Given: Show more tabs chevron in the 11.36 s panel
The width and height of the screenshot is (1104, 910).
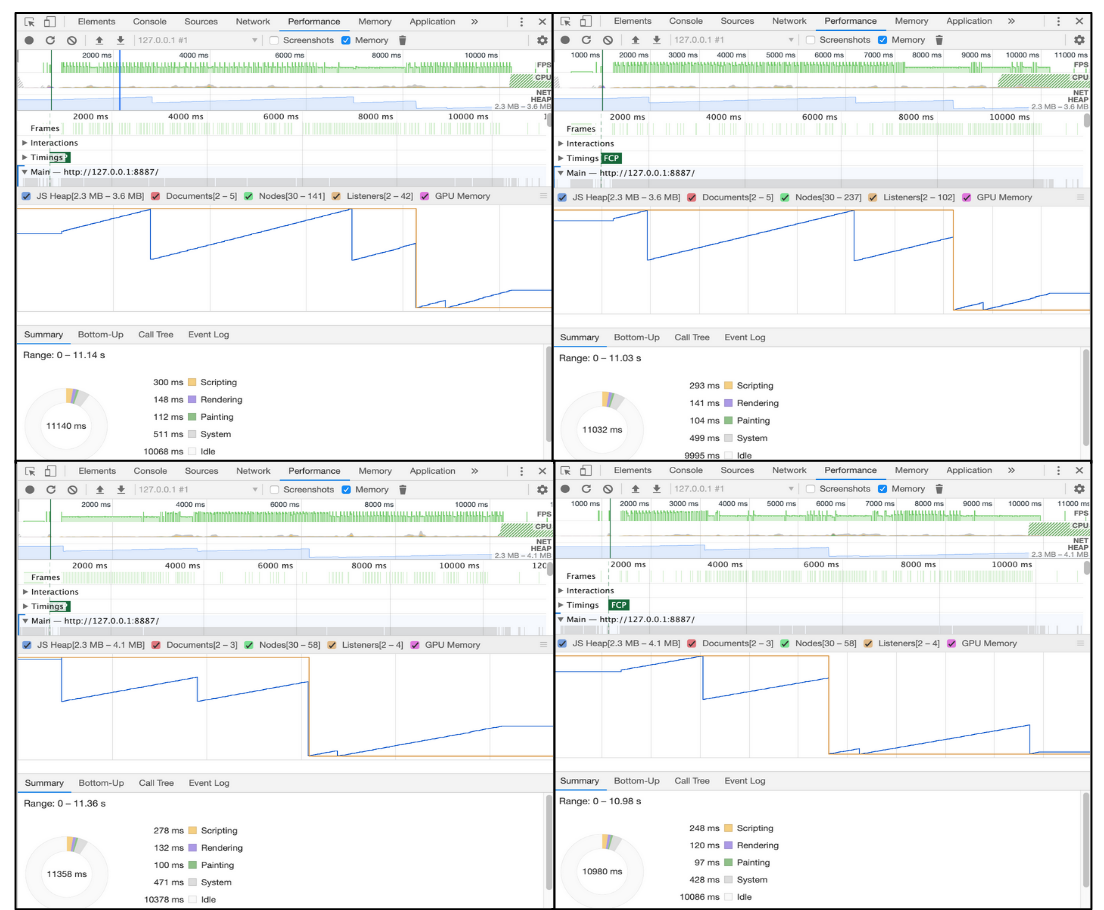Looking at the screenshot, I should click(x=475, y=471).
